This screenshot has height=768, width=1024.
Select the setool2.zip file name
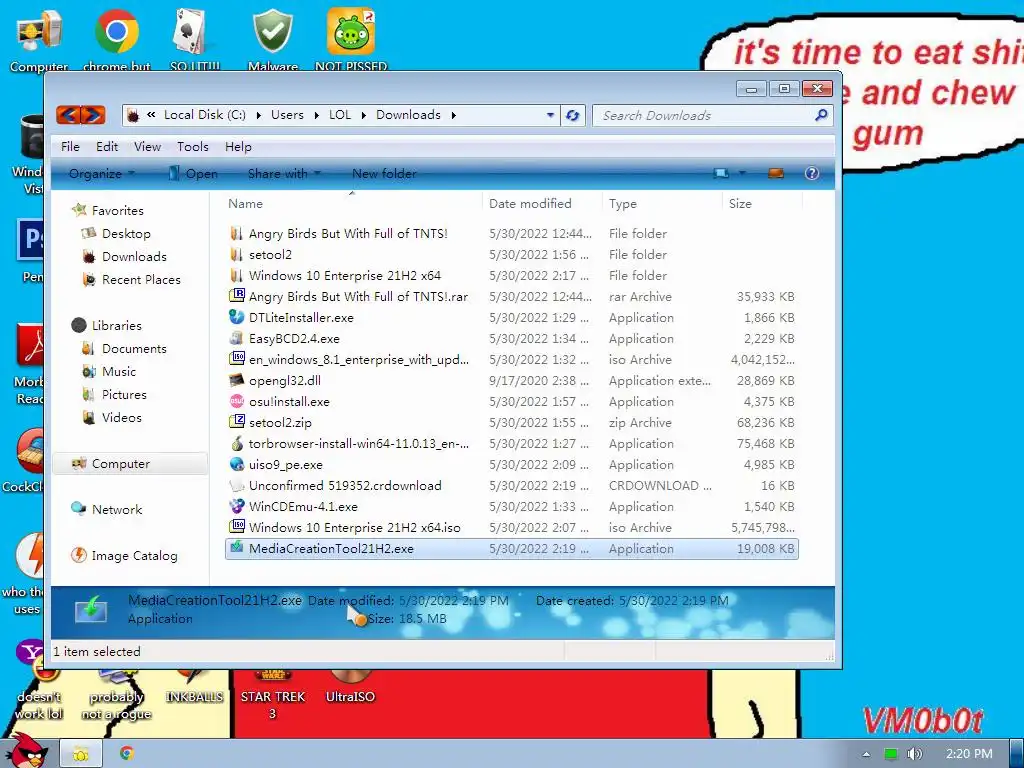[280, 423]
